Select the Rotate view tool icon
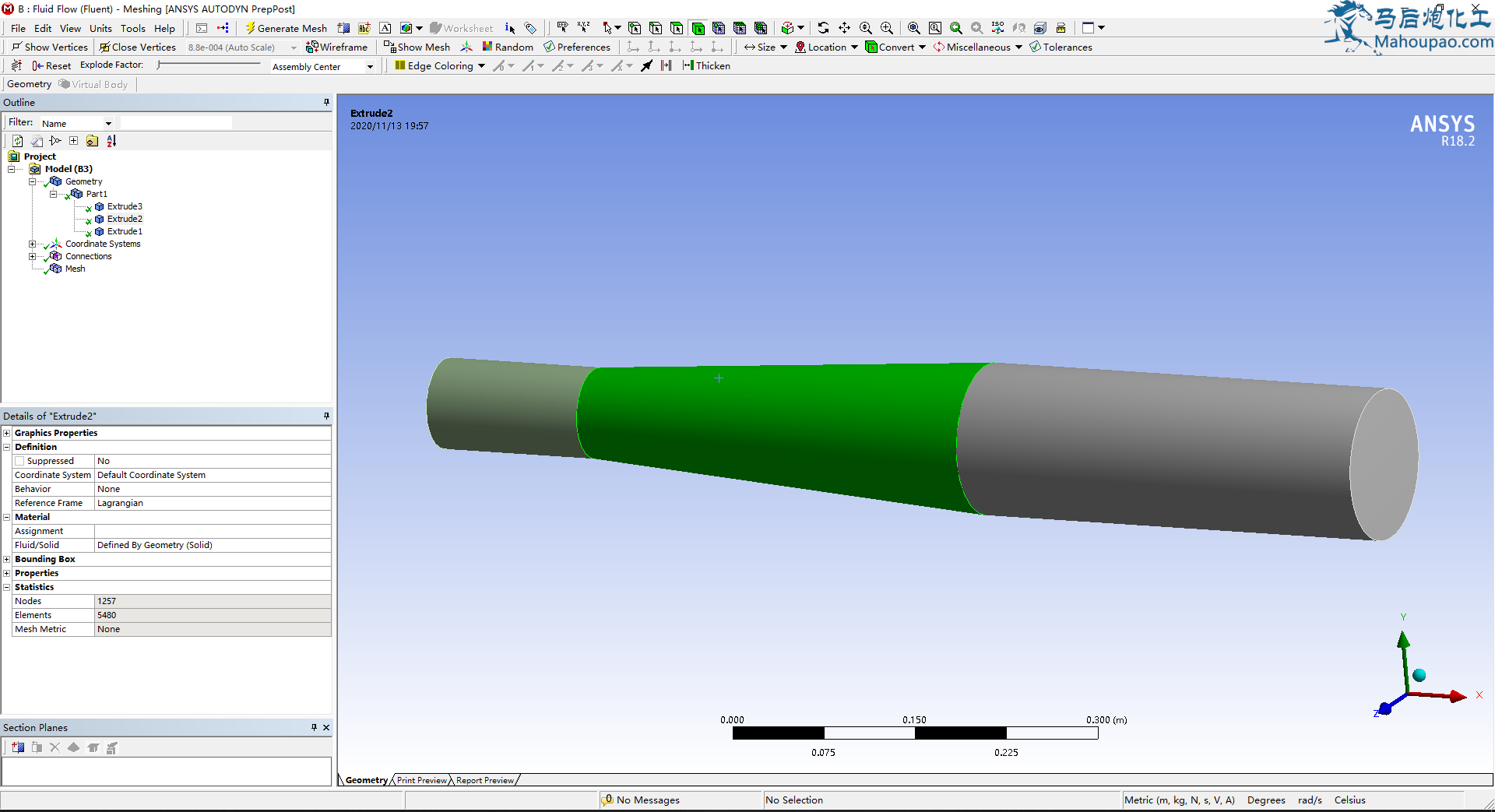 pyautogui.click(x=823, y=28)
